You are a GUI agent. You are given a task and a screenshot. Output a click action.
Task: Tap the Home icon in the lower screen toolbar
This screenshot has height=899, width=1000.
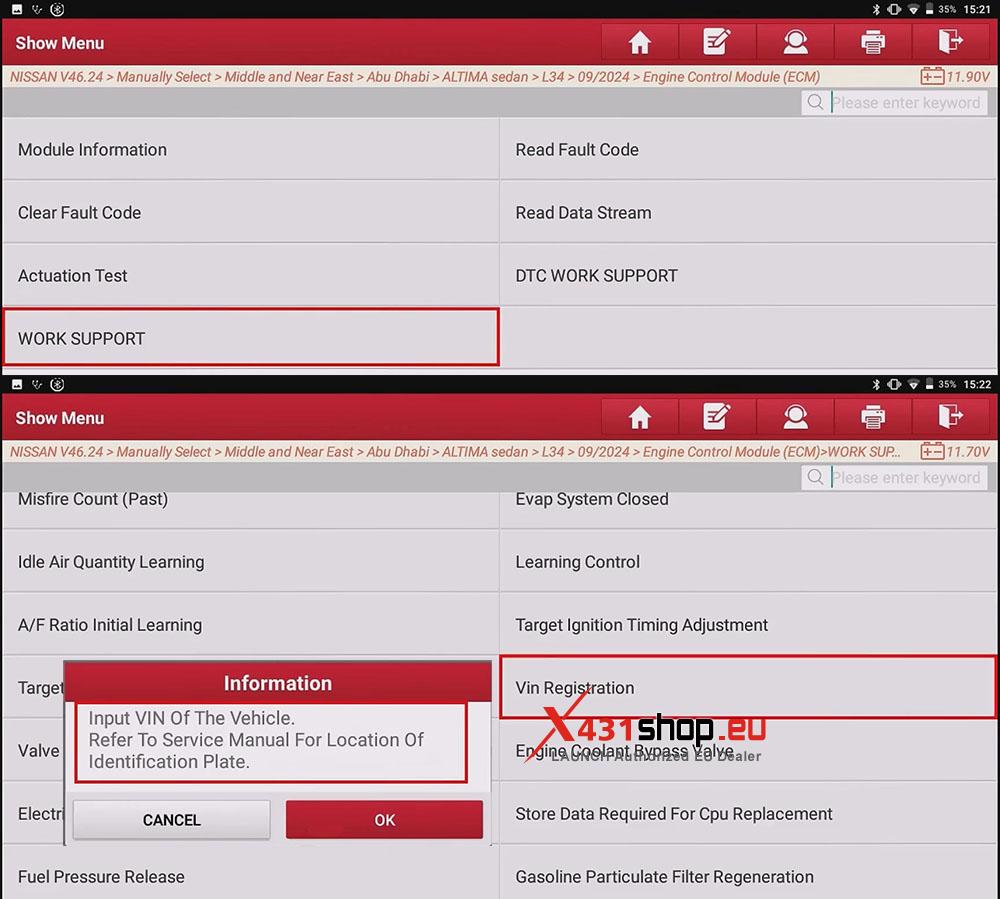pyautogui.click(x=640, y=418)
